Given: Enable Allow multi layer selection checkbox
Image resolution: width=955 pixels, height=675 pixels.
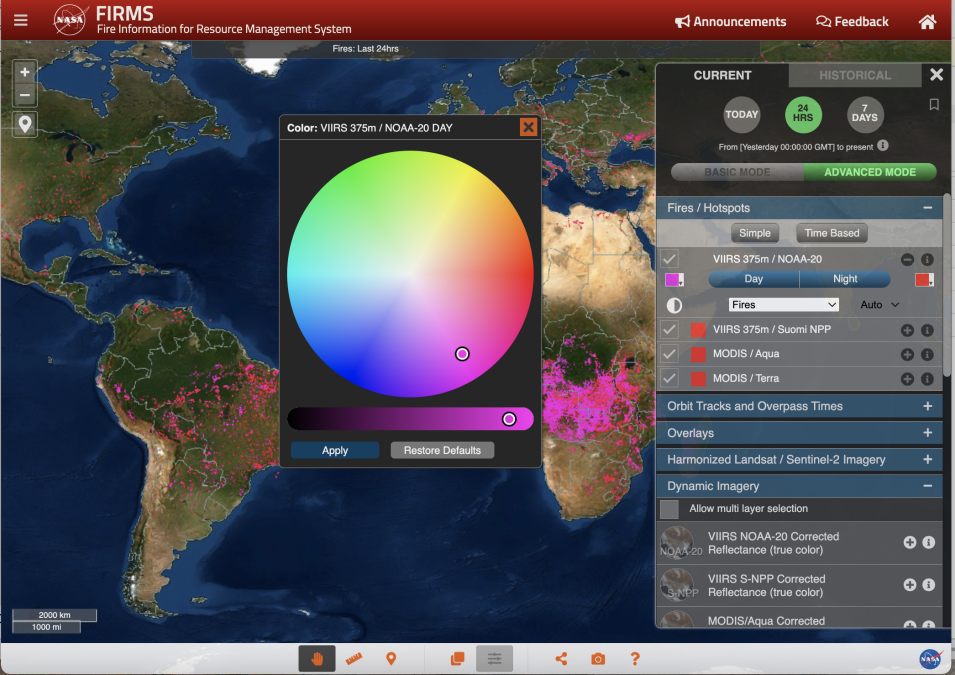Looking at the screenshot, I should pyautogui.click(x=669, y=509).
